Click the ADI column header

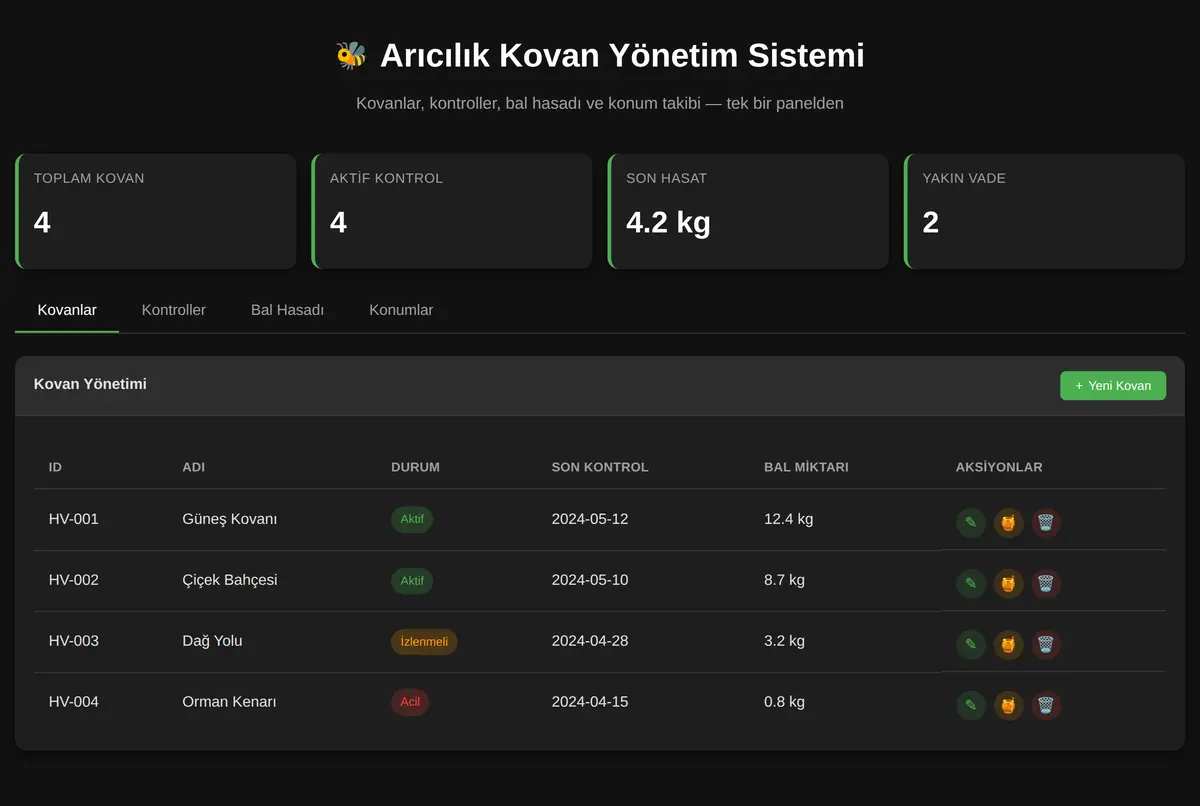194,467
